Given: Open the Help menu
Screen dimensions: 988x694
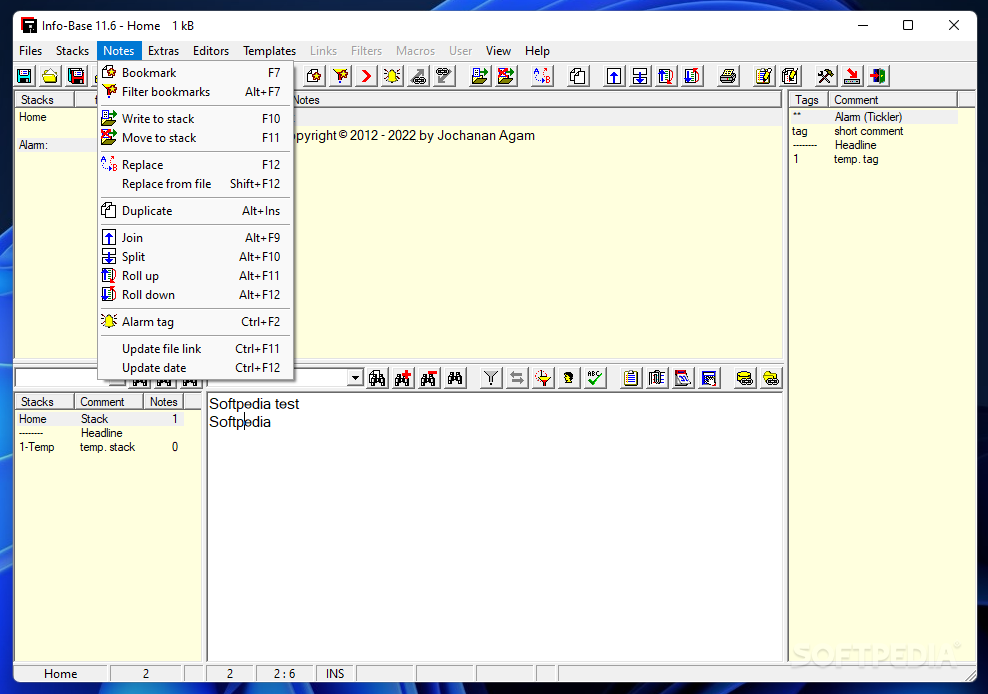Looking at the screenshot, I should click(x=537, y=51).
